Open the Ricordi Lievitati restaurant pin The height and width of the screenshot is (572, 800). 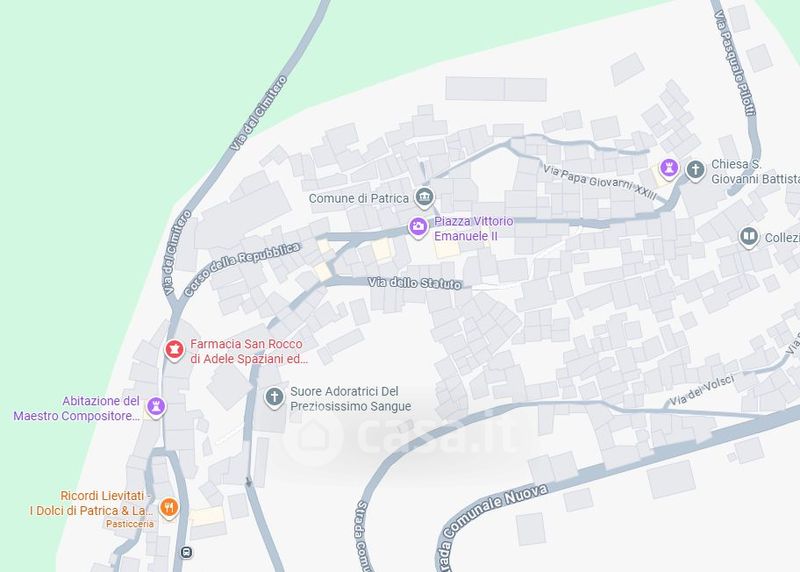coord(169,508)
